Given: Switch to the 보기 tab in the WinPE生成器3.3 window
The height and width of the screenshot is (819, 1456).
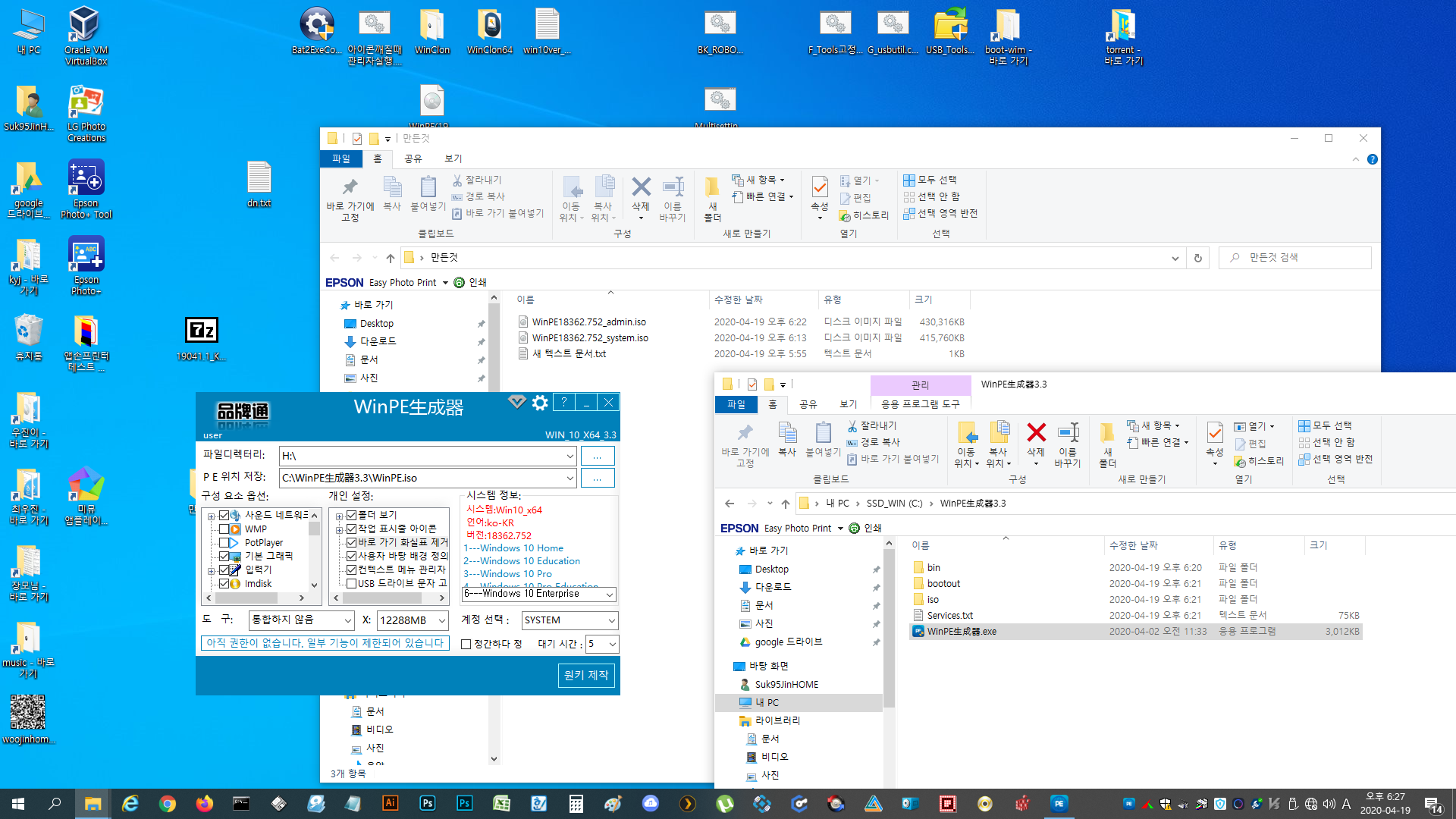Looking at the screenshot, I should tap(849, 404).
